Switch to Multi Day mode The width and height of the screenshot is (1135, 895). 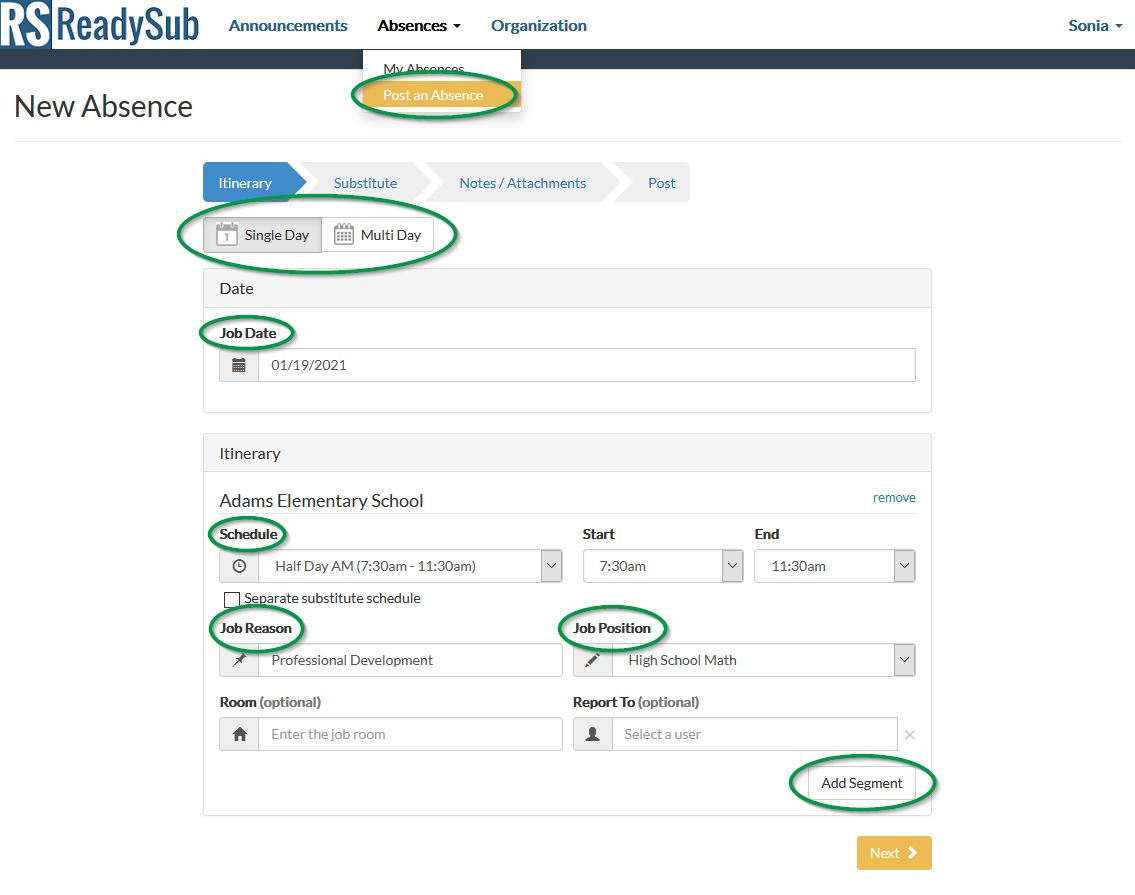coord(379,234)
